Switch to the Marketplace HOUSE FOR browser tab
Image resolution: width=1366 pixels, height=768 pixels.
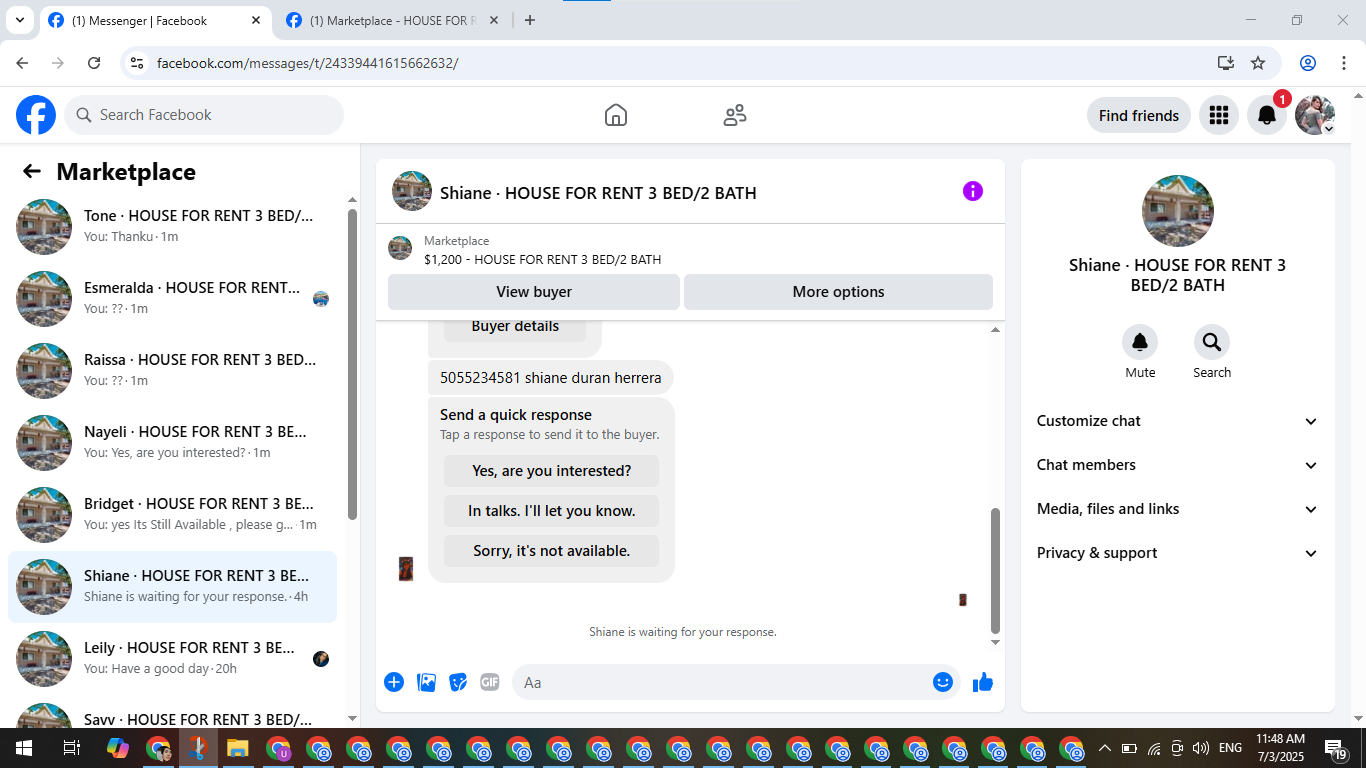pyautogui.click(x=392, y=20)
